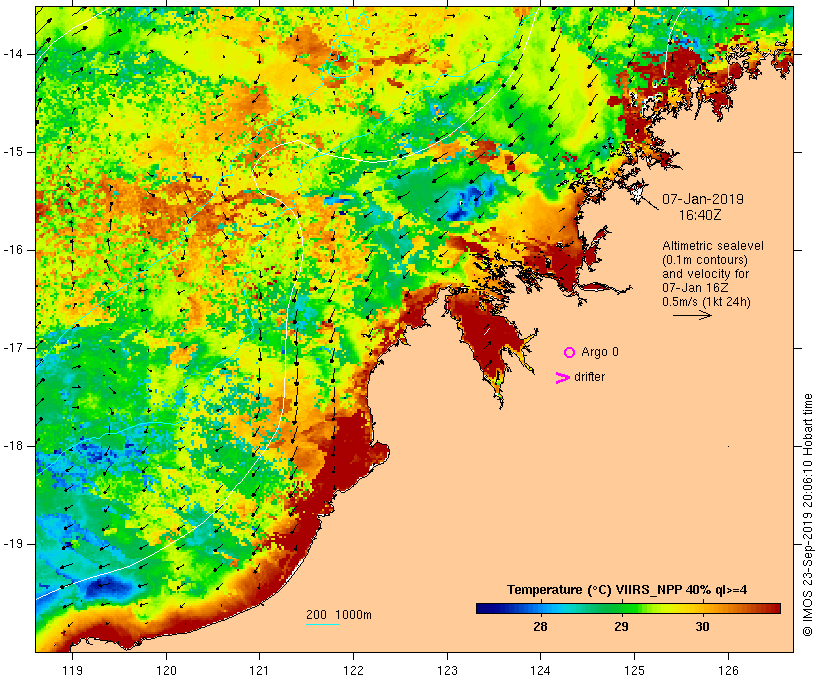Click colorbar tick label 29

tap(621, 626)
